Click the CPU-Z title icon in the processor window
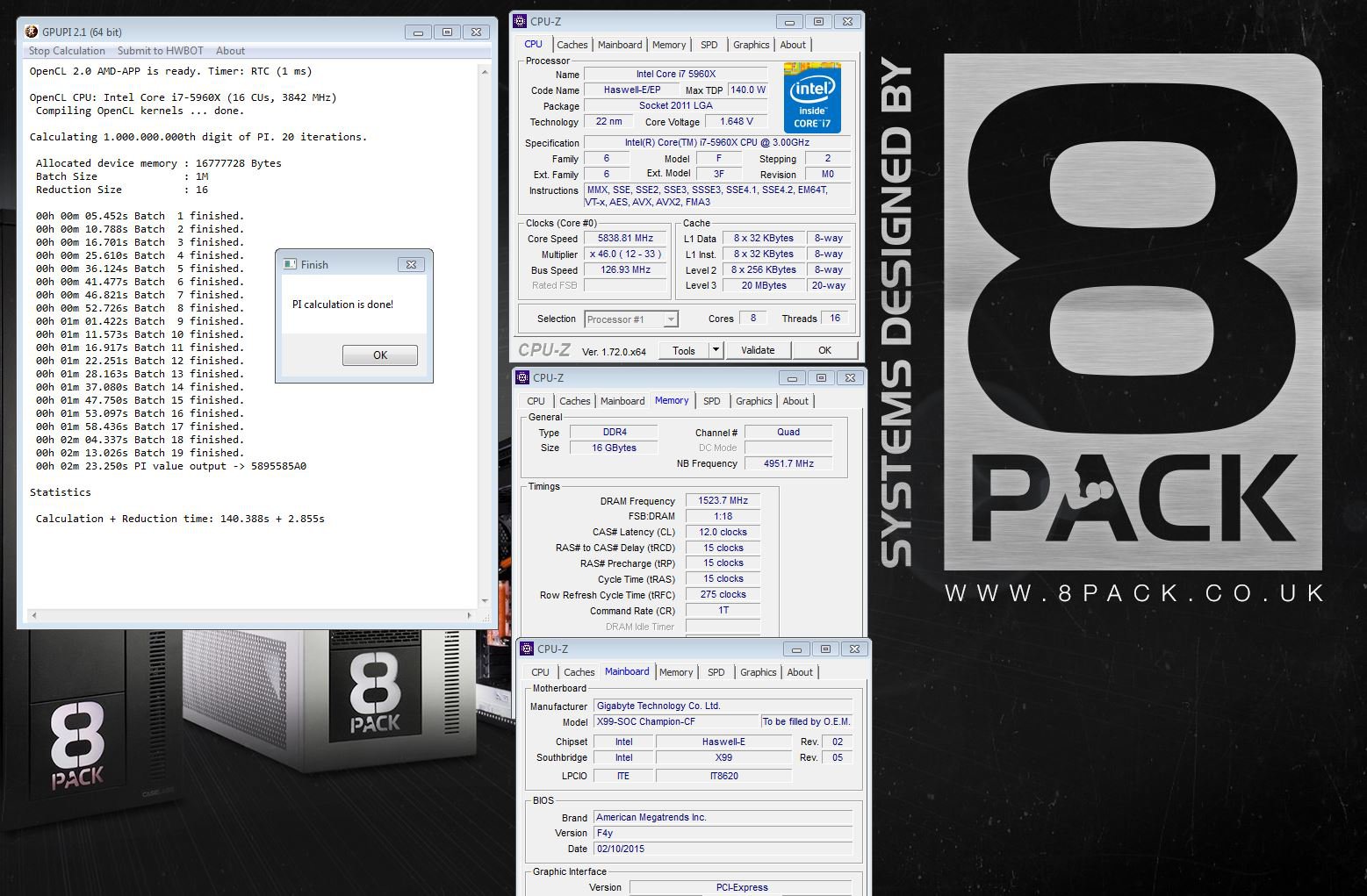Screen dimensions: 1367x896 click(x=520, y=21)
